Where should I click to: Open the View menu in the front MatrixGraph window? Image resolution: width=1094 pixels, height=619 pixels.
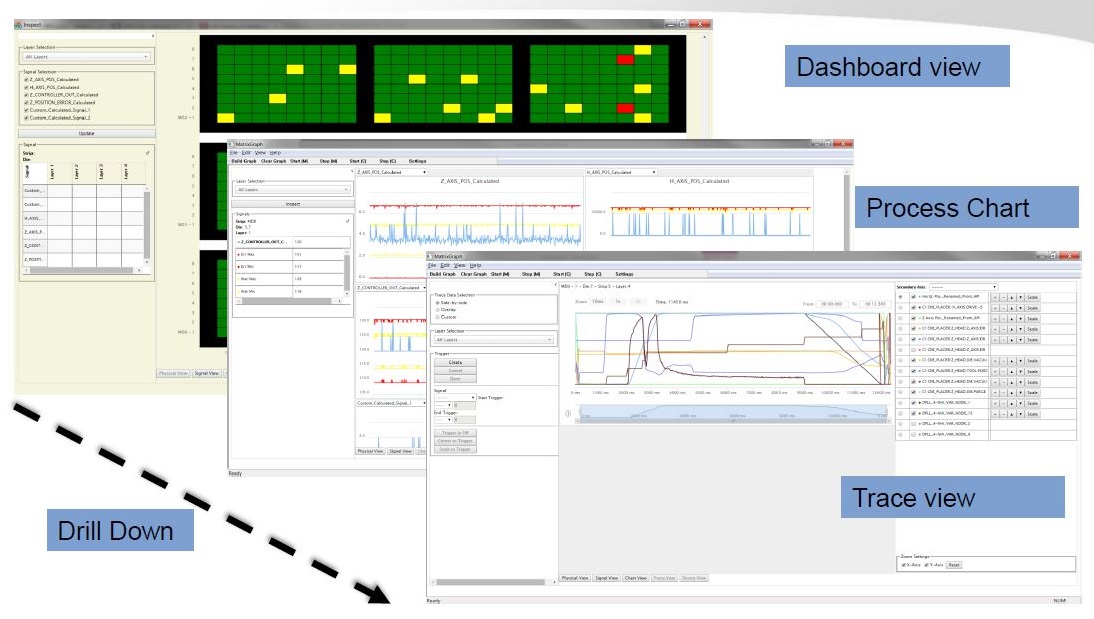click(x=459, y=266)
